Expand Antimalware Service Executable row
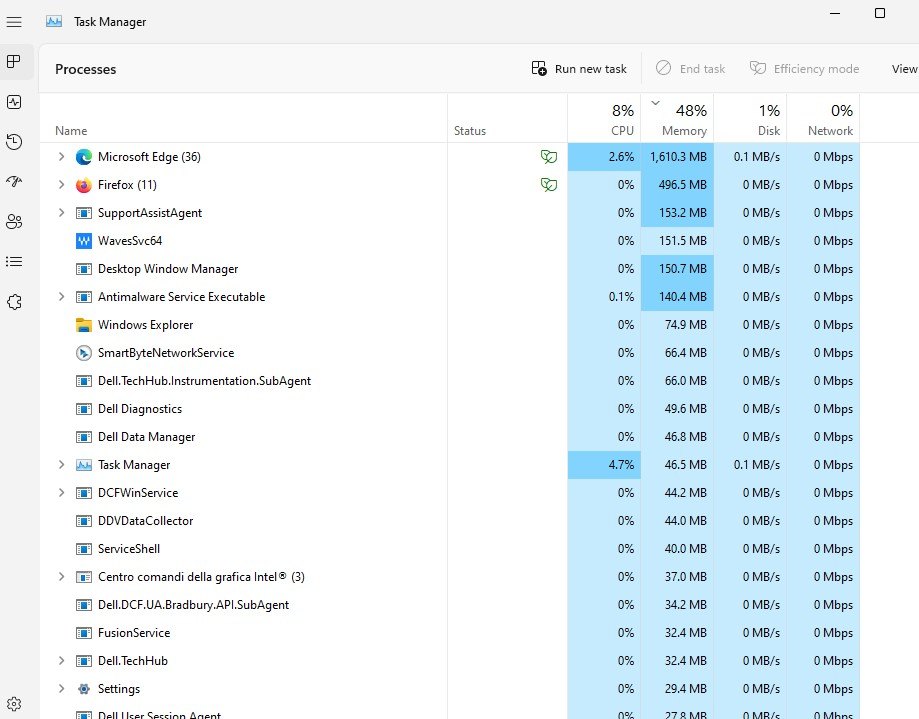This screenshot has height=719, width=919. pos(61,297)
